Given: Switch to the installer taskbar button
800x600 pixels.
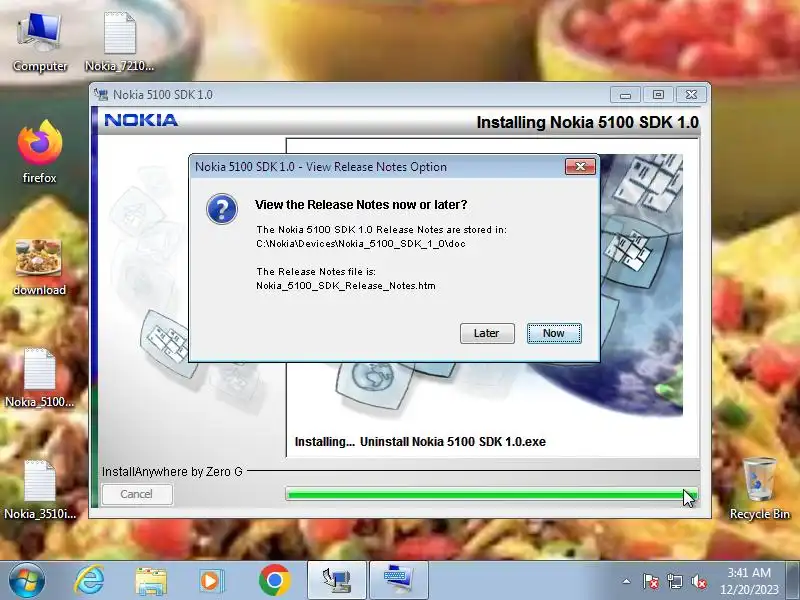Looking at the screenshot, I should [337, 581].
